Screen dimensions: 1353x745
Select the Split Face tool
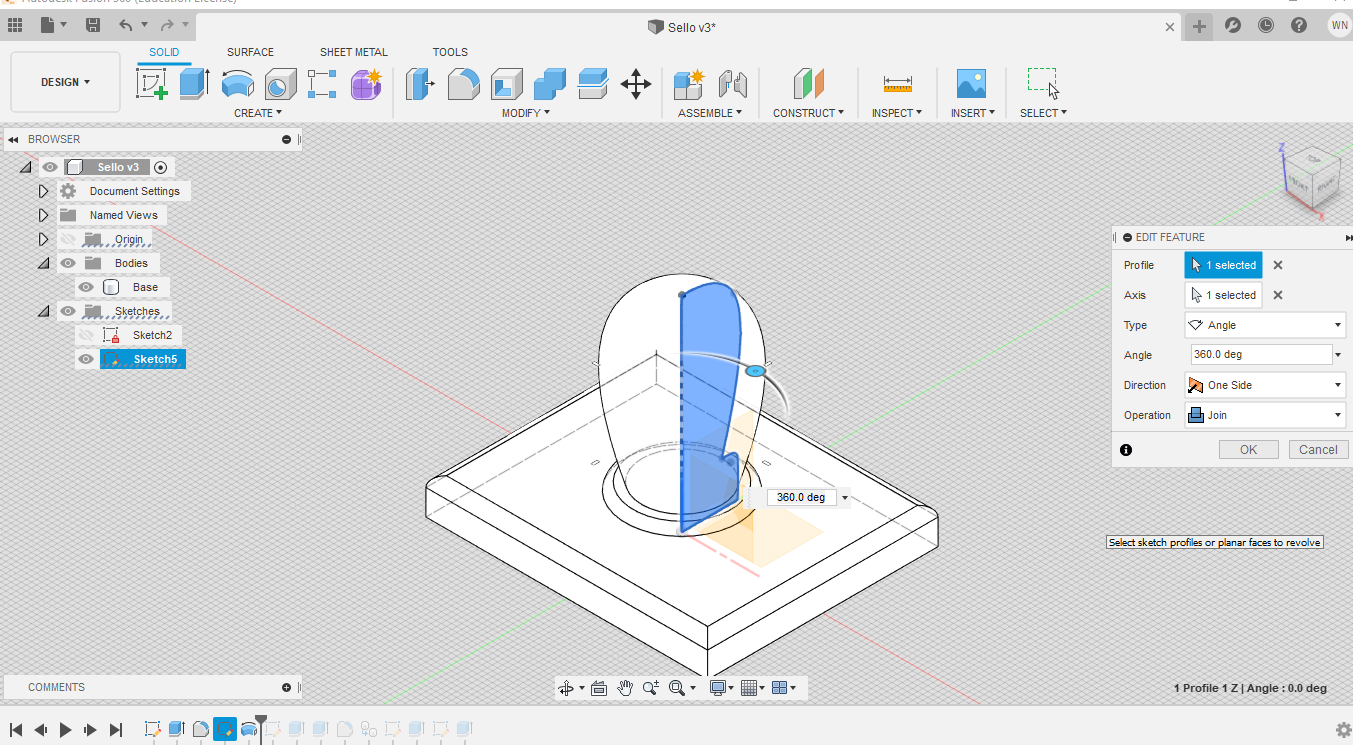[x=593, y=83]
